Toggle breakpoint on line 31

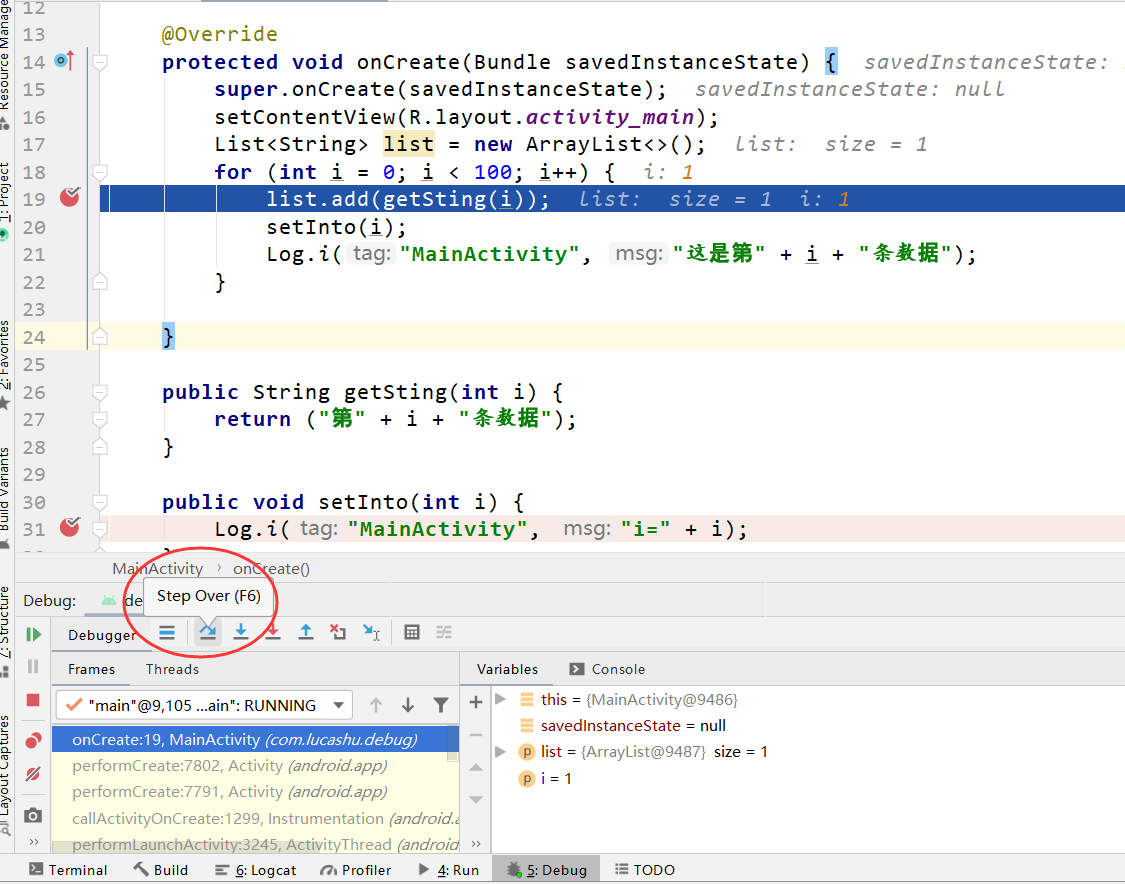(x=70, y=527)
